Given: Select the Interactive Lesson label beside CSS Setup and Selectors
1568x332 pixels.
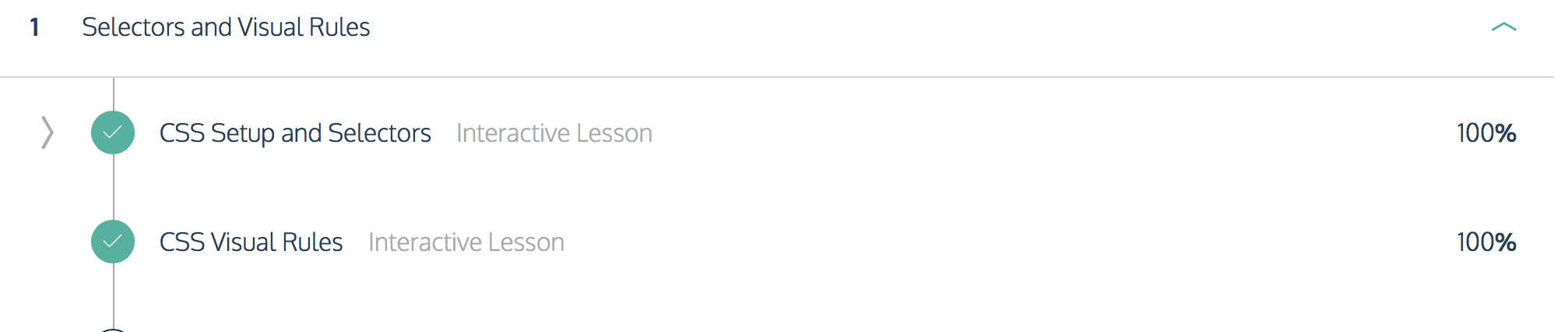Looking at the screenshot, I should (x=554, y=133).
